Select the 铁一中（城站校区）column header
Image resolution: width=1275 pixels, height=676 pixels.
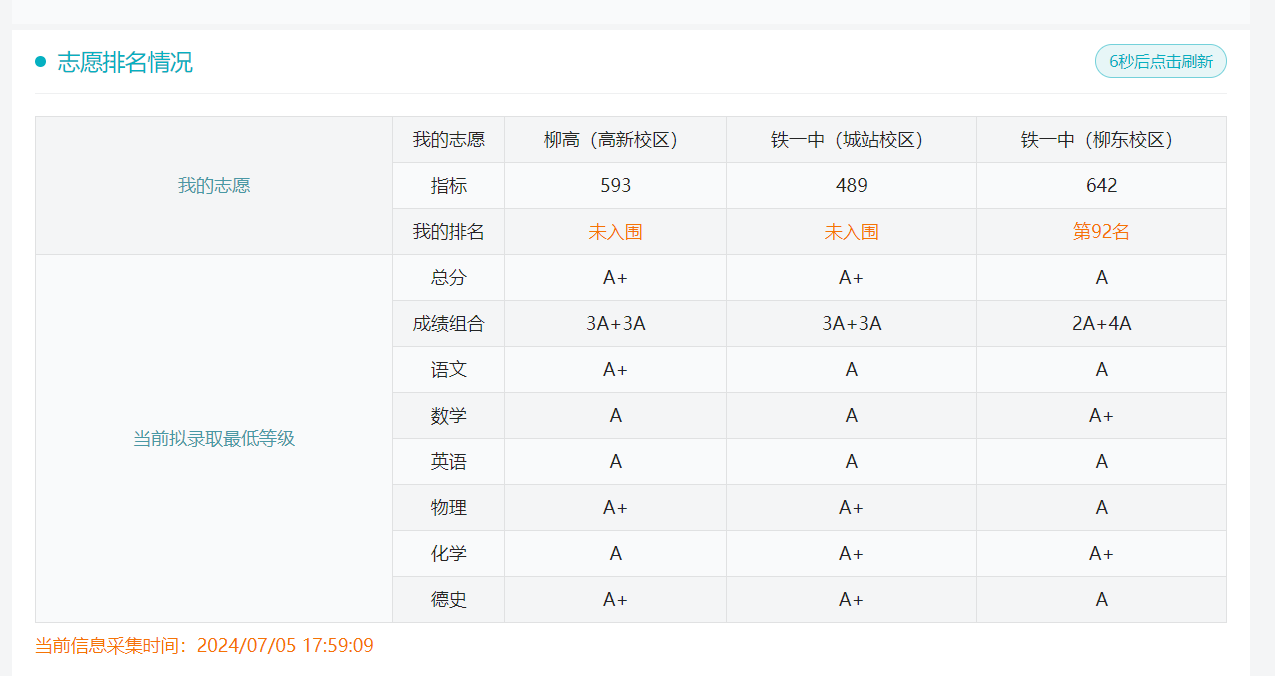point(851,140)
